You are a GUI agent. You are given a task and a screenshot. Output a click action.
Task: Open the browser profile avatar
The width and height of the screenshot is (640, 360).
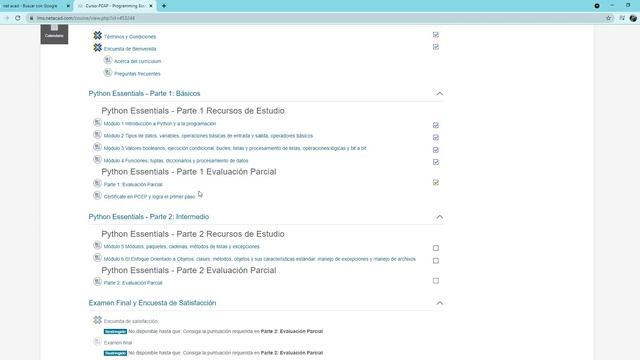tap(633, 18)
